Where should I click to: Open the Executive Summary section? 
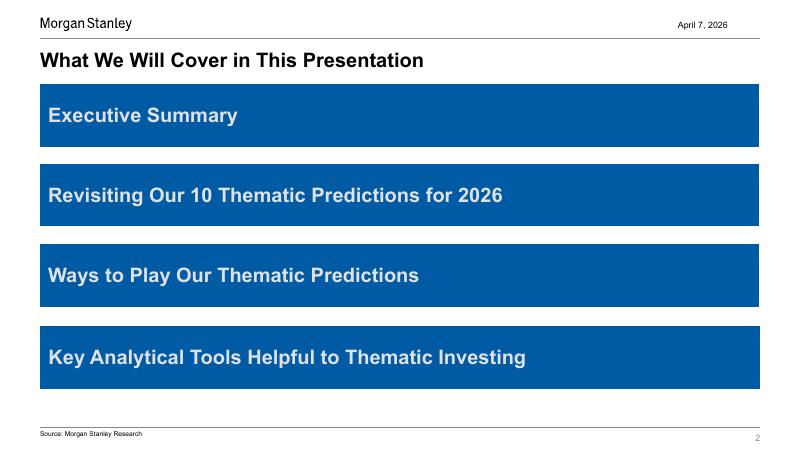click(399, 115)
